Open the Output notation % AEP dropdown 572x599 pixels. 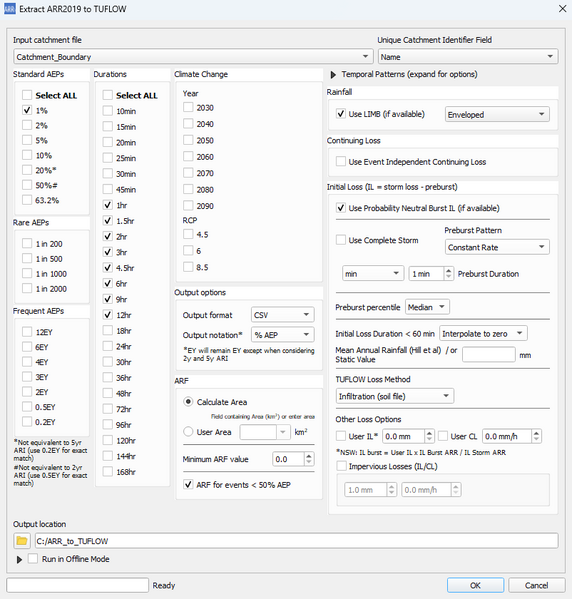[283, 335]
